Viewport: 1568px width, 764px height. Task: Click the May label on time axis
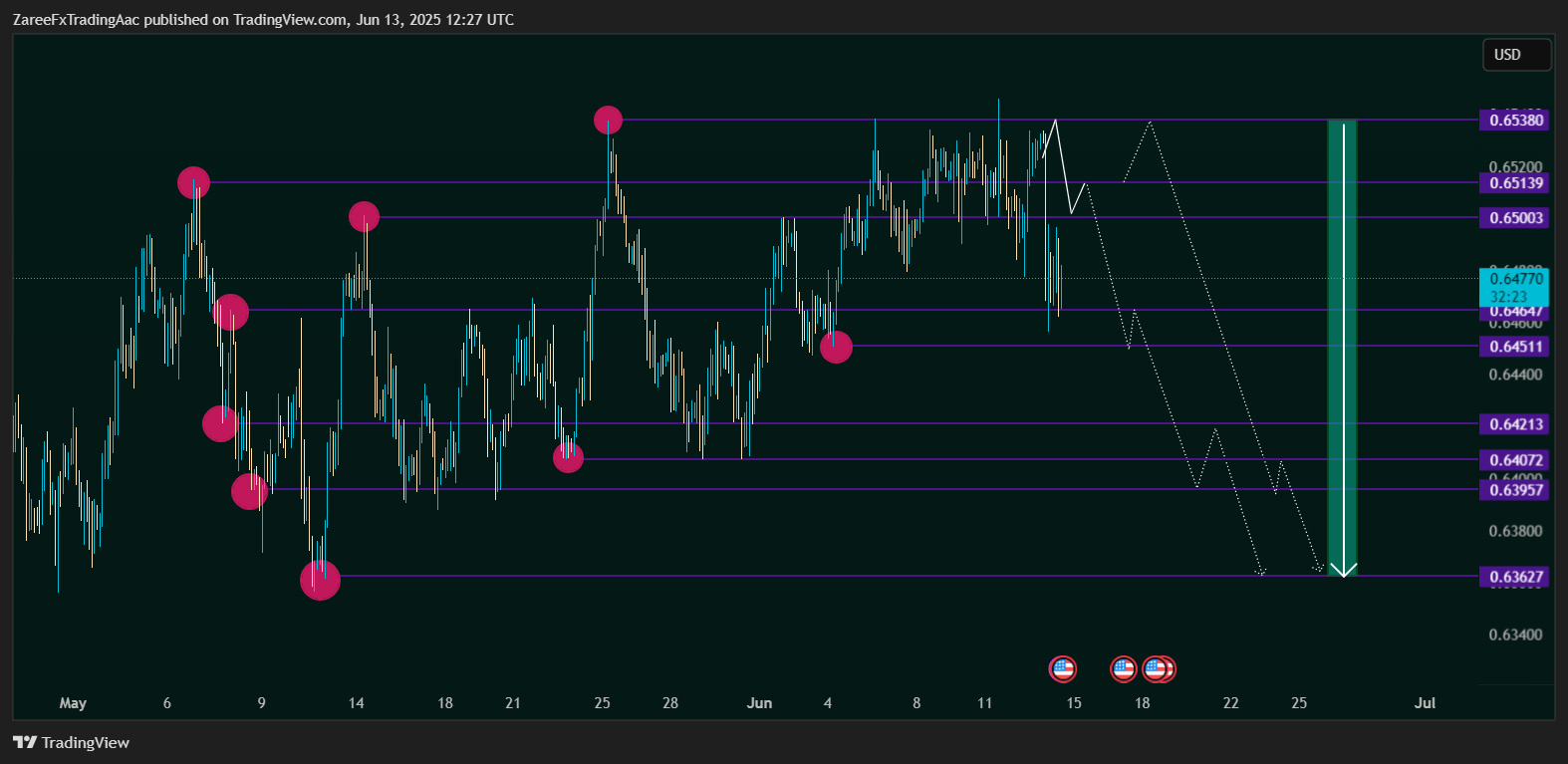73,703
